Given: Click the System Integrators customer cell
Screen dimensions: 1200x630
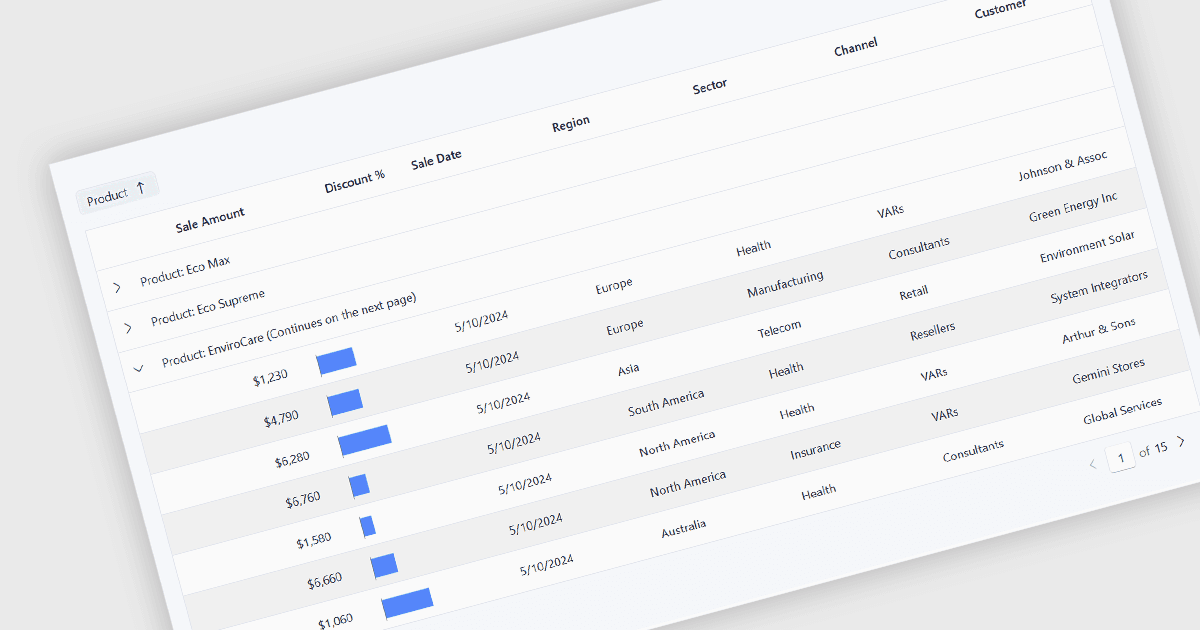Looking at the screenshot, I should [1099, 288].
